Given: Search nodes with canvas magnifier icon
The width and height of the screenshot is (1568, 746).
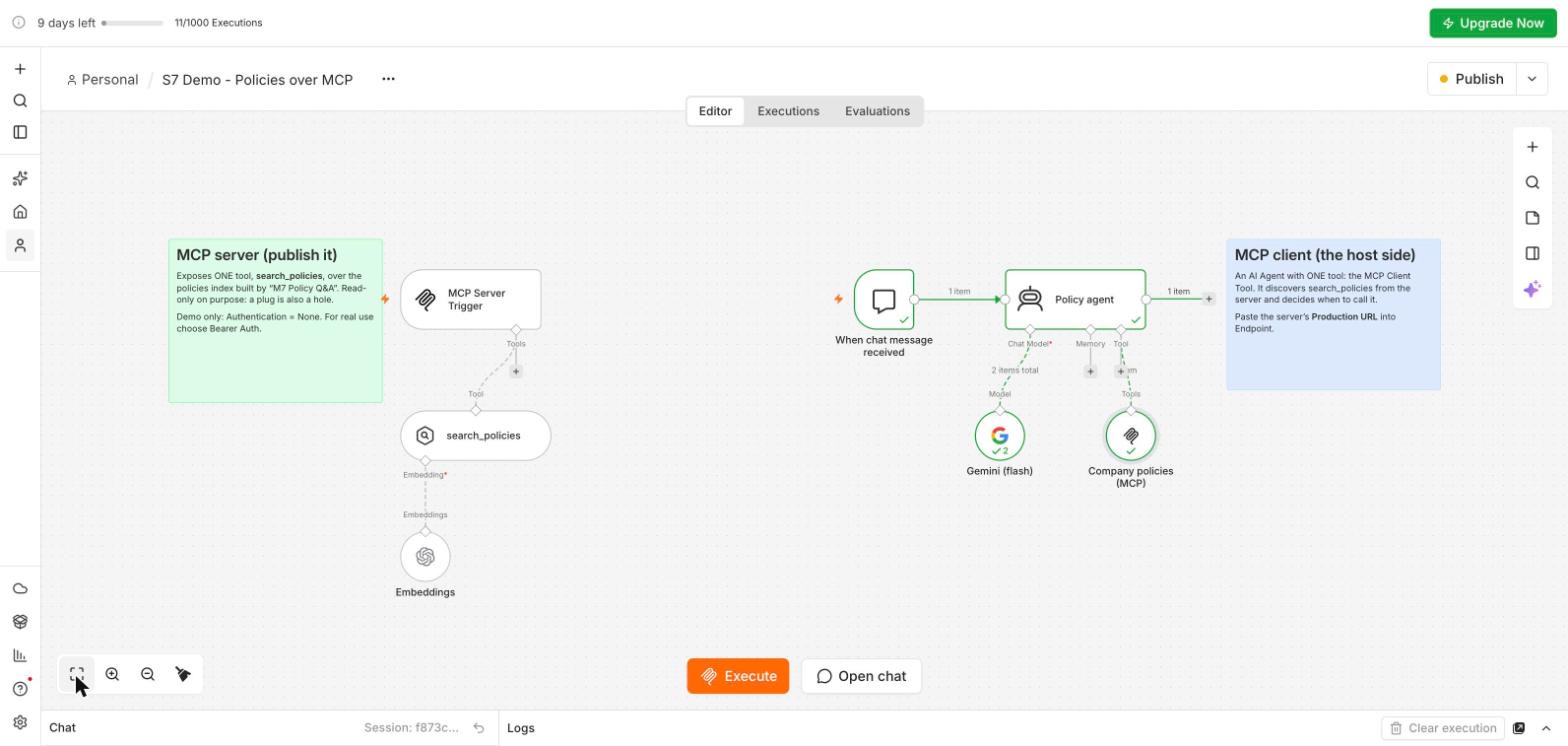Looking at the screenshot, I should click(x=1532, y=183).
